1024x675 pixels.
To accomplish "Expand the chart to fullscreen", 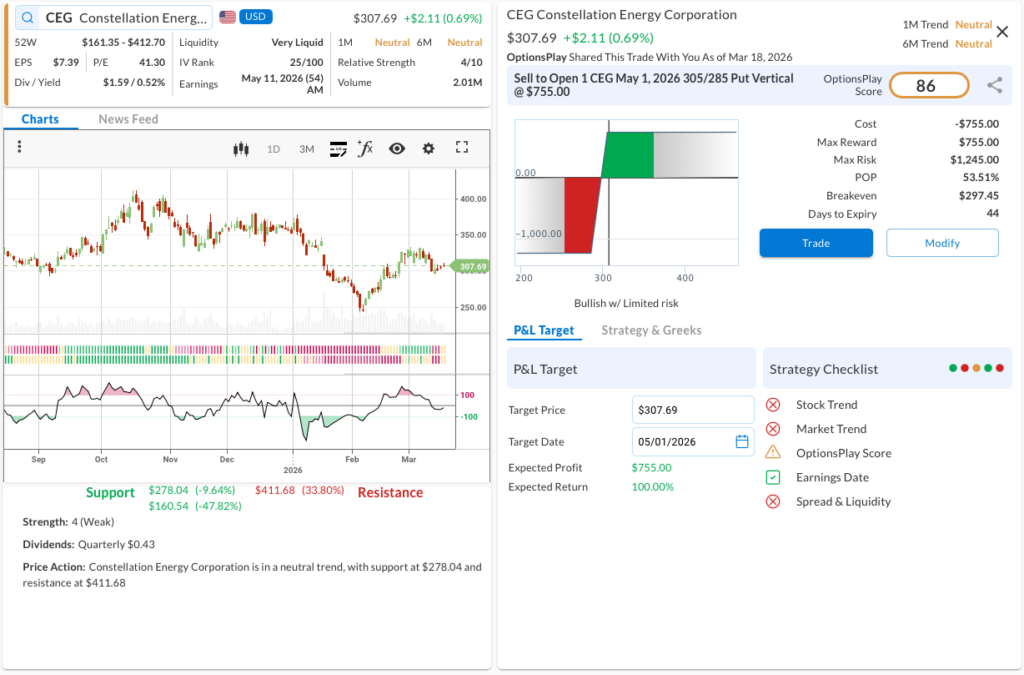I will 462,148.
